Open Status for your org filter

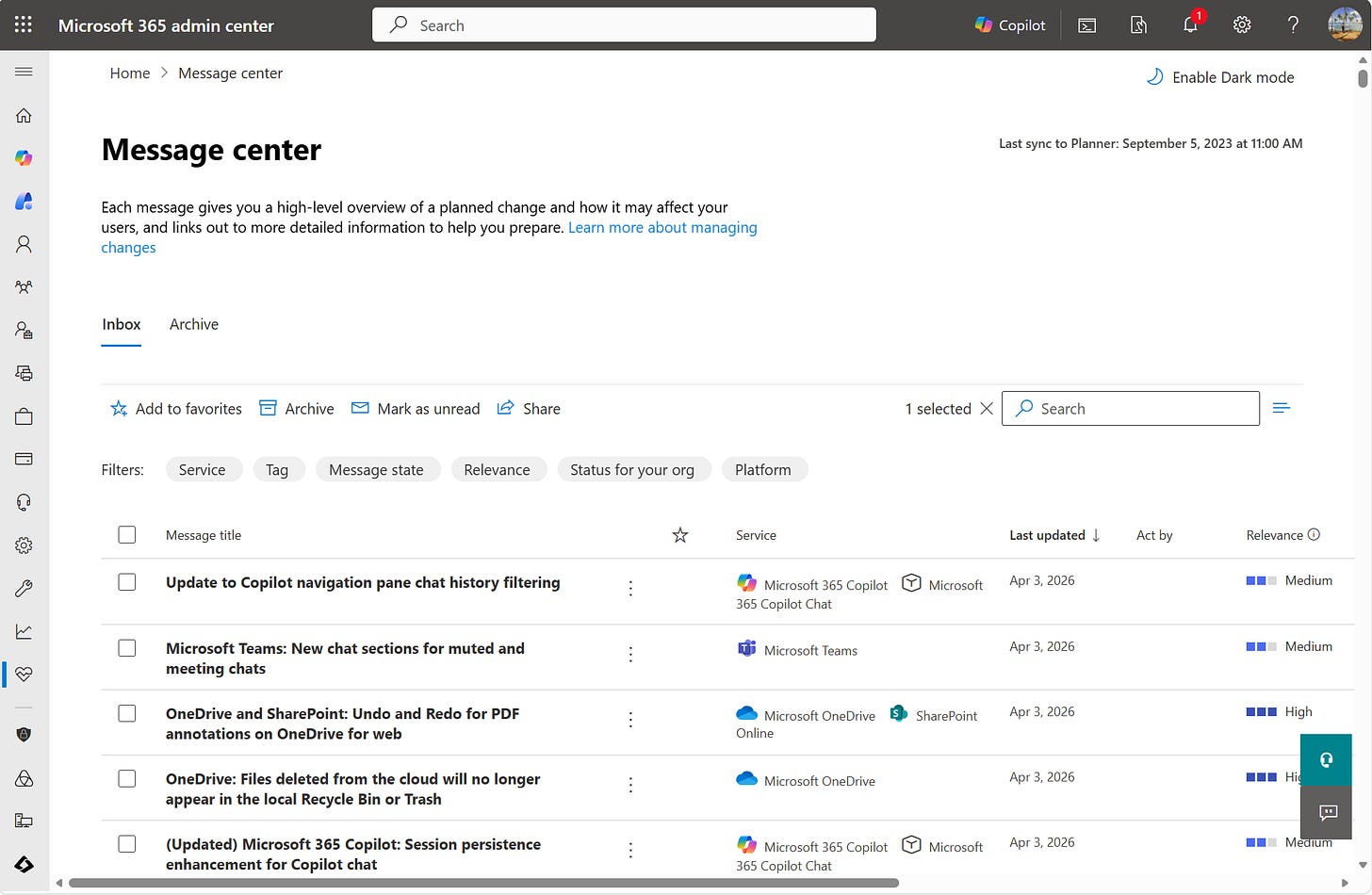click(632, 469)
